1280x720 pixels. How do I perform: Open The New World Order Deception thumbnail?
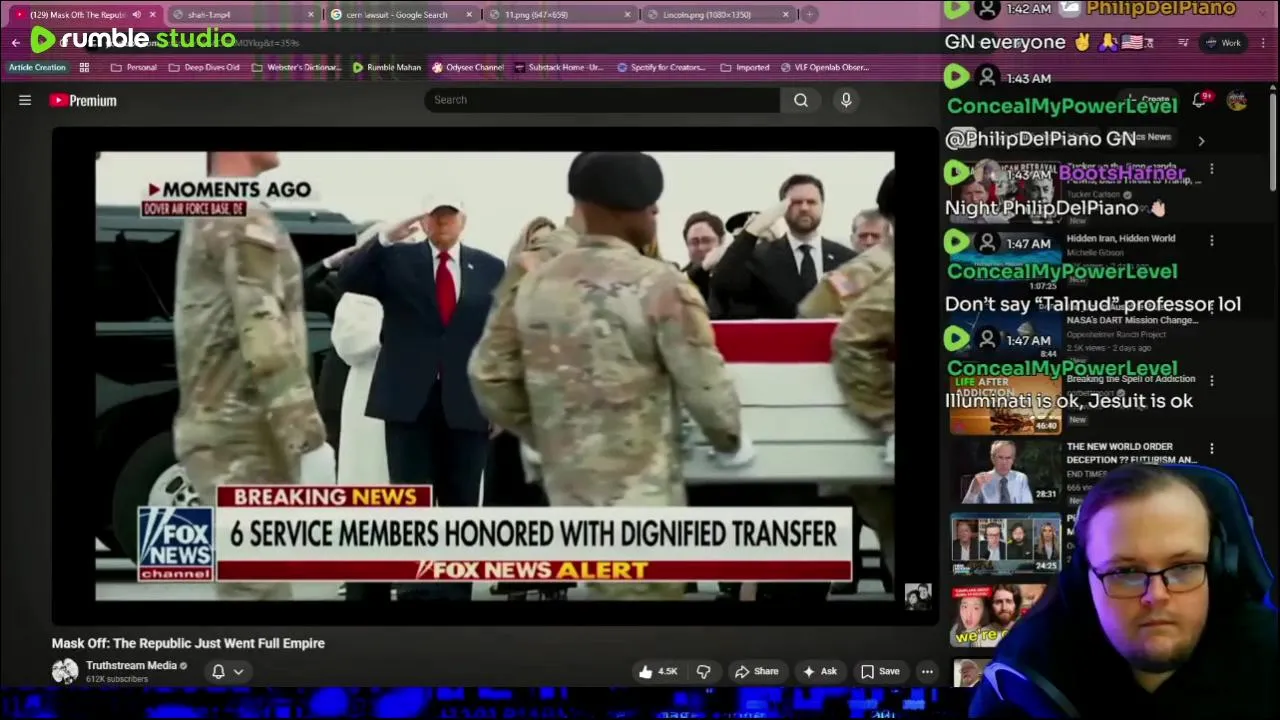[x=1005, y=472]
